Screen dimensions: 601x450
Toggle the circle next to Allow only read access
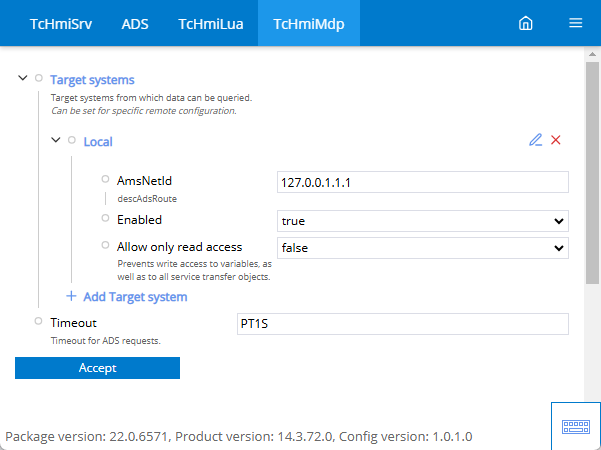coord(105,245)
